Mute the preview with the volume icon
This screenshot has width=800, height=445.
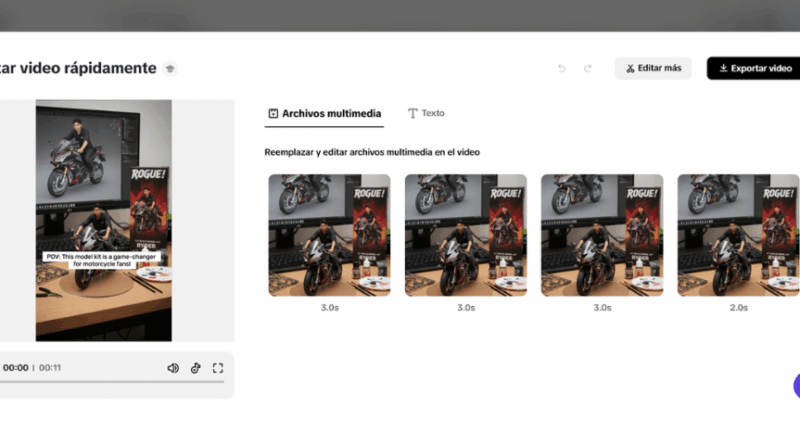point(173,368)
